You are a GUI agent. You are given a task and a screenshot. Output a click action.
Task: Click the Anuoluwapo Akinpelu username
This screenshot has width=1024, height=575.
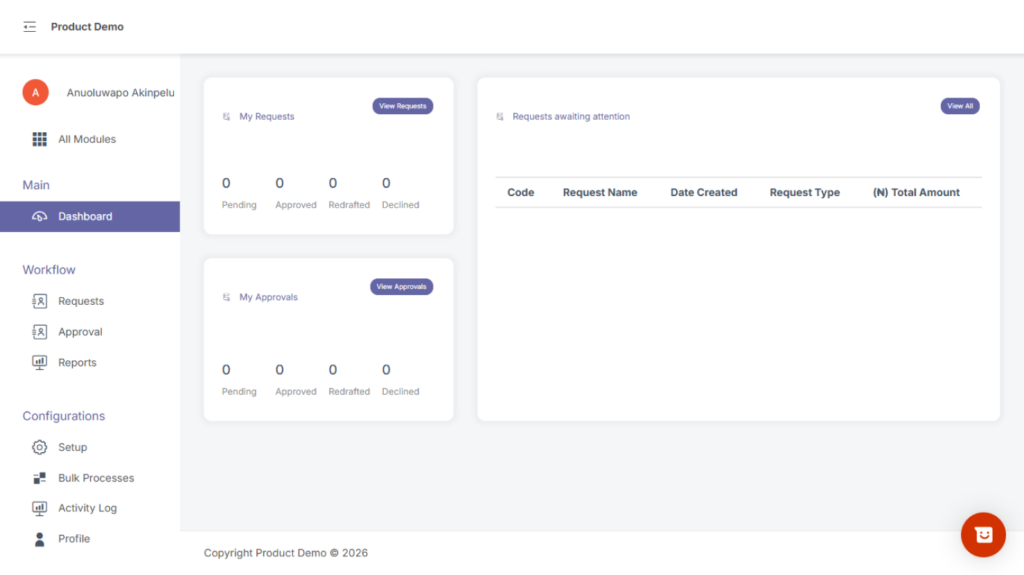120,93
